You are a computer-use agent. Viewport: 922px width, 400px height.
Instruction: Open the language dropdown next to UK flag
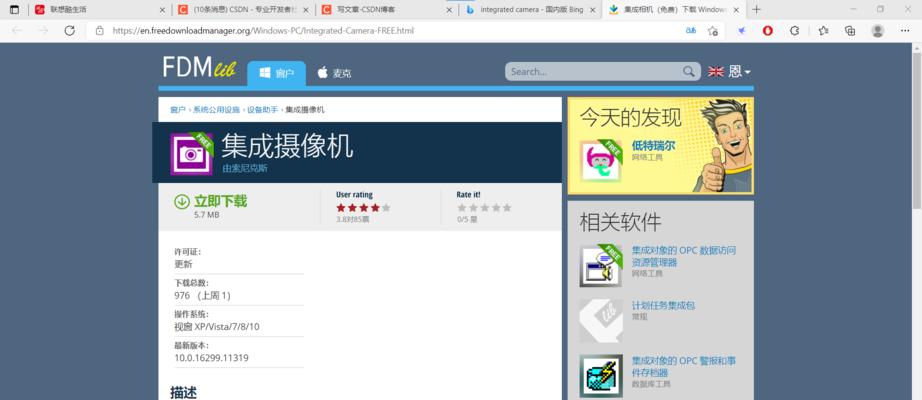point(739,72)
